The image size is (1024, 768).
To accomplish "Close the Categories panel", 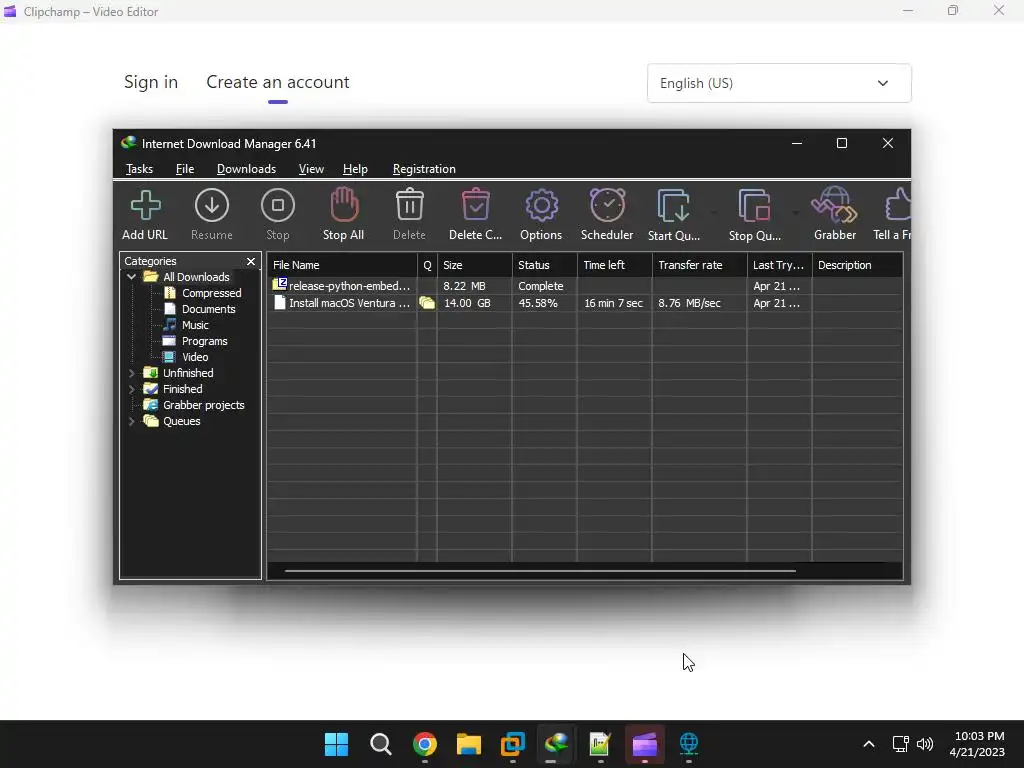I will coord(251,261).
